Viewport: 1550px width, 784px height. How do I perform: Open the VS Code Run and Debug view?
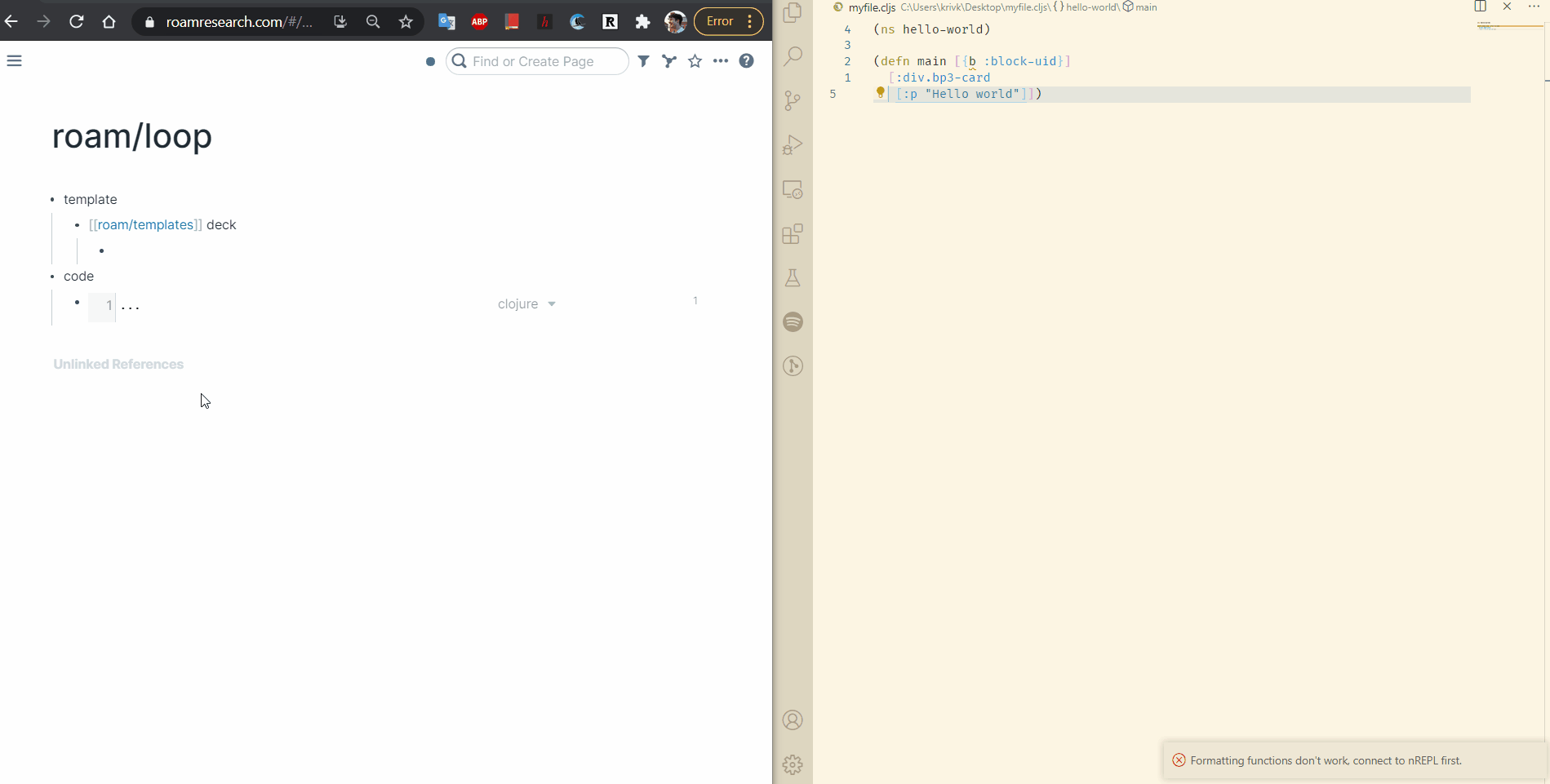coord(793,144)
